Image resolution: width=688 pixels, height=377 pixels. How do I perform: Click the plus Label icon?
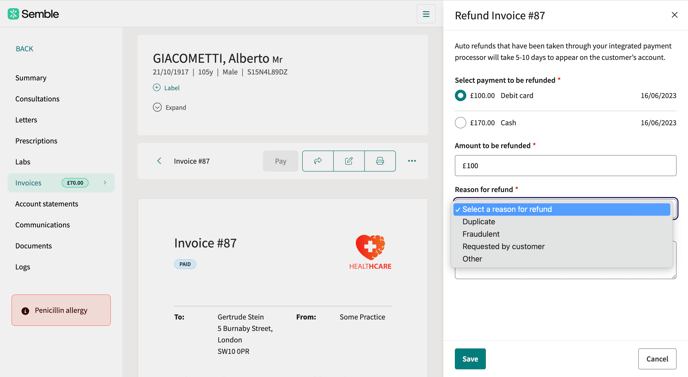point(157,87)
